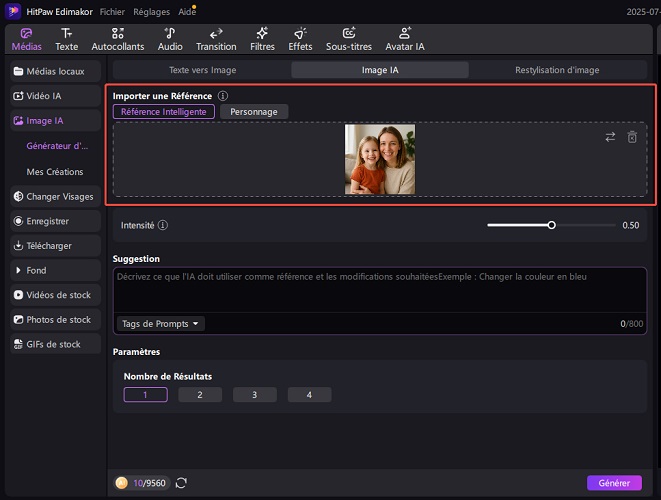Click the HitPaw Edimakor app logo
The width and height of the screenshot is (661, 500).
click(13, 11)
